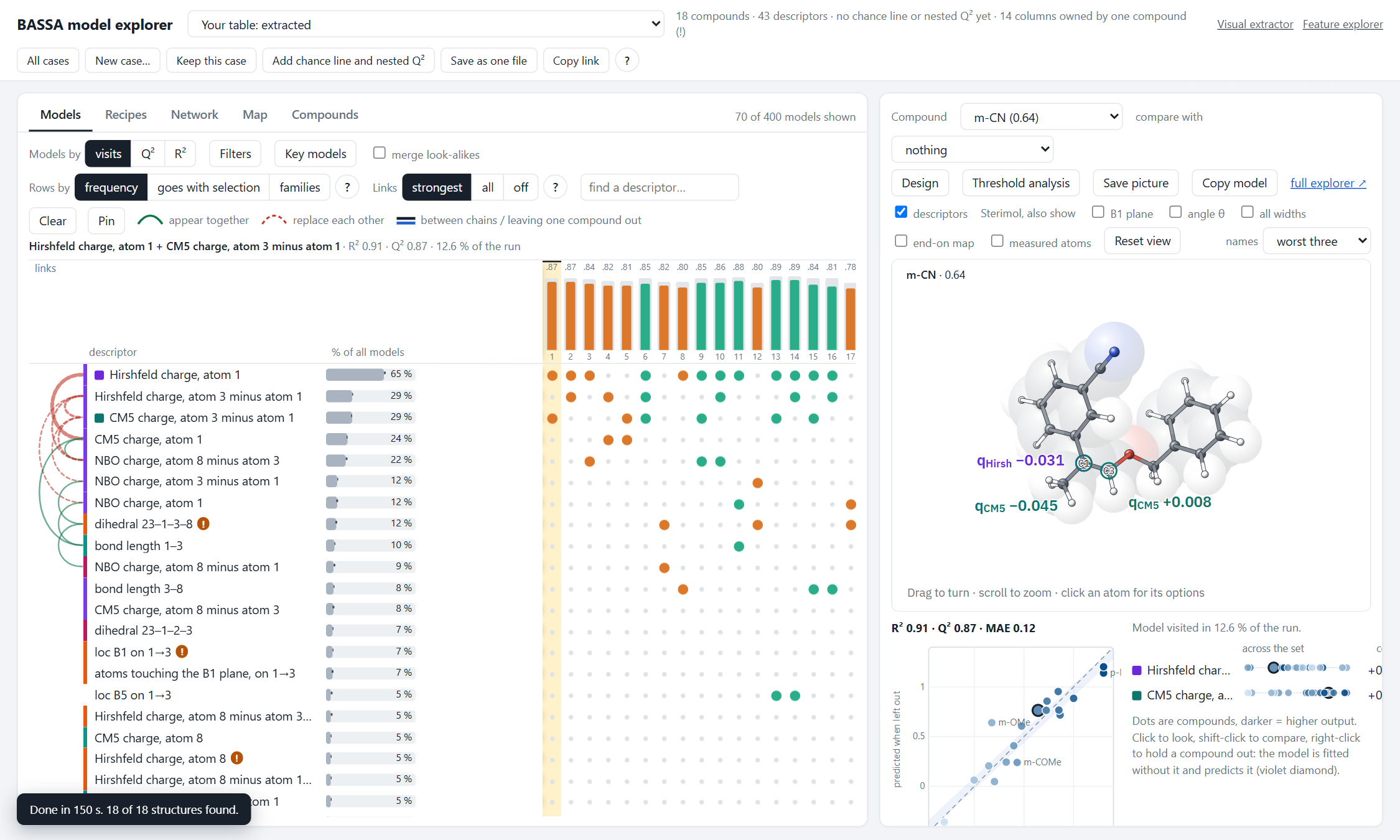Select the Models tab

[60, 114]
